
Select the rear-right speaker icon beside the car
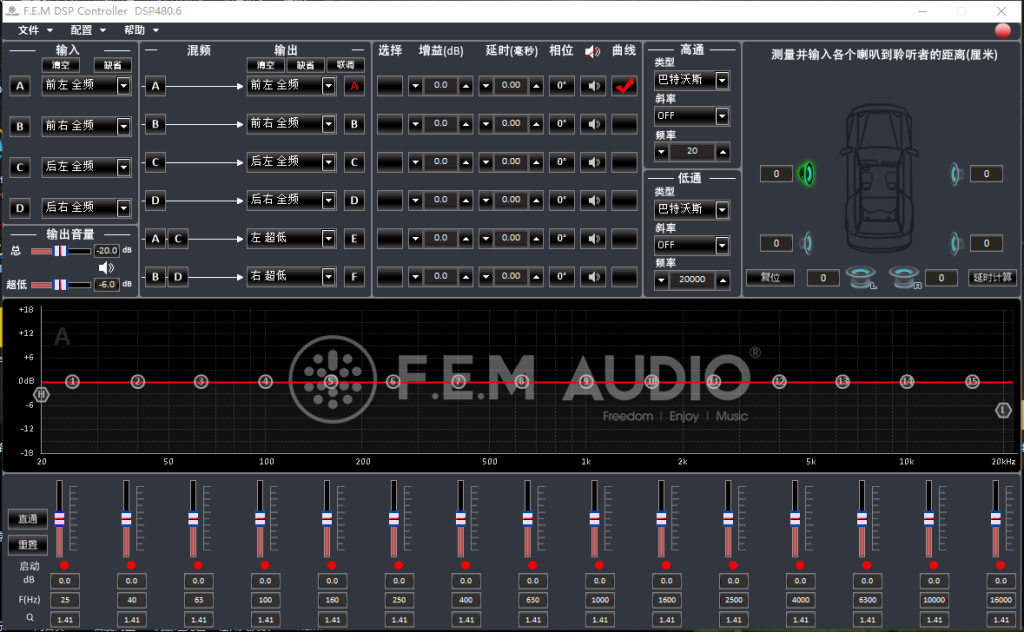point(955,244)
